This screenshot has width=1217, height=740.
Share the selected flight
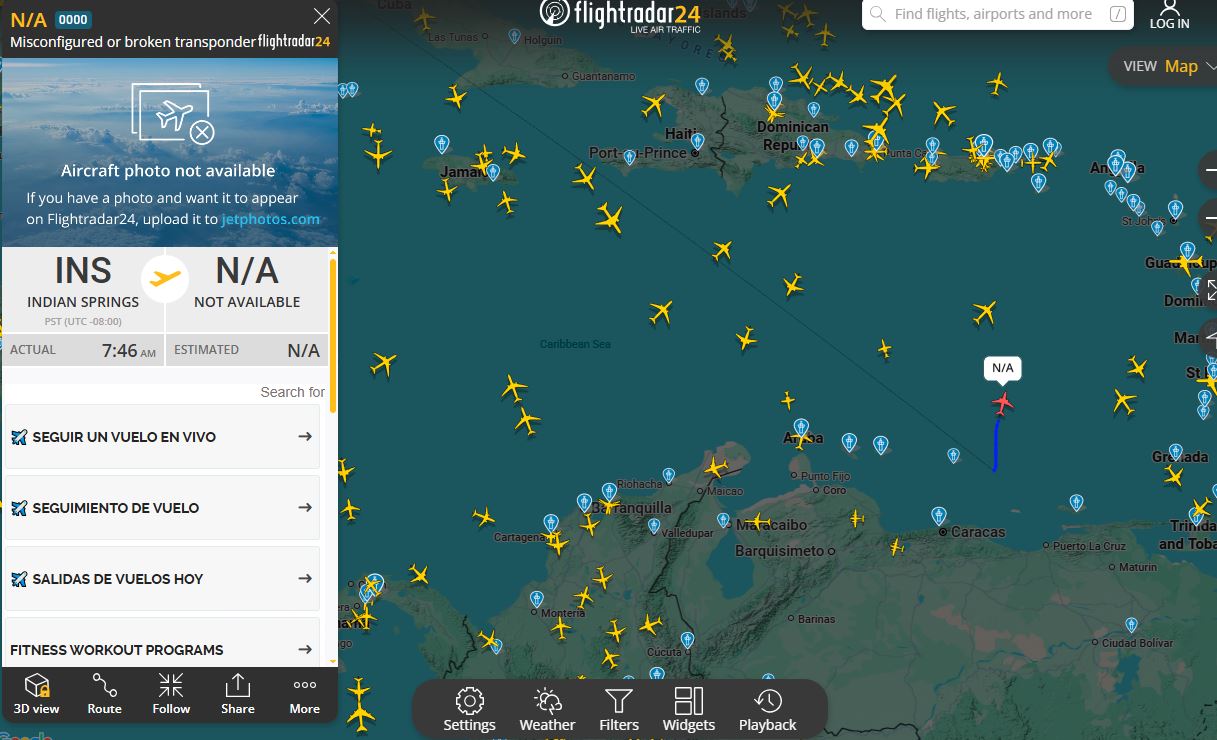pyautogui.click(x=238, y=694)
